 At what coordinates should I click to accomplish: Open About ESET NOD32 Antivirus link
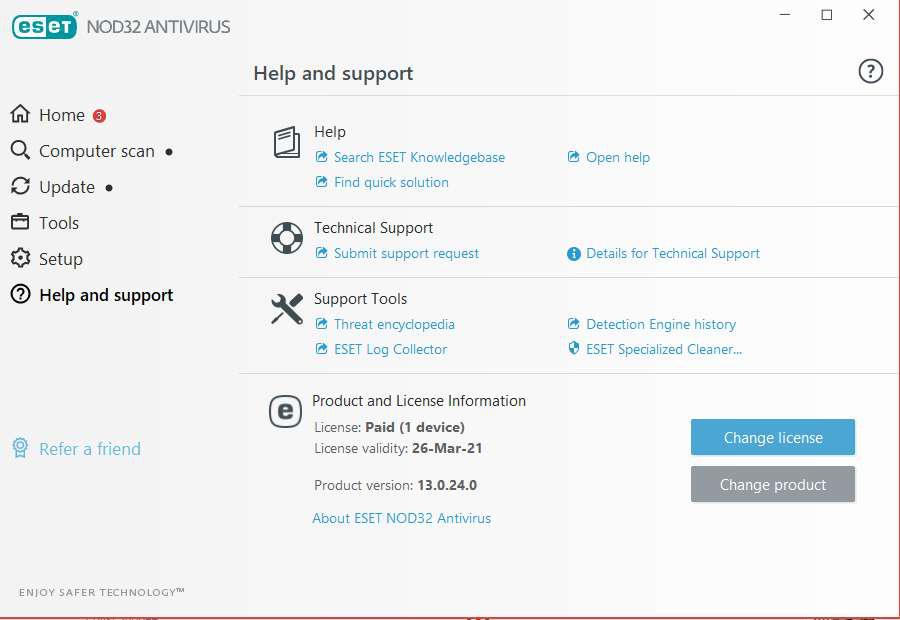coord(401,518)
